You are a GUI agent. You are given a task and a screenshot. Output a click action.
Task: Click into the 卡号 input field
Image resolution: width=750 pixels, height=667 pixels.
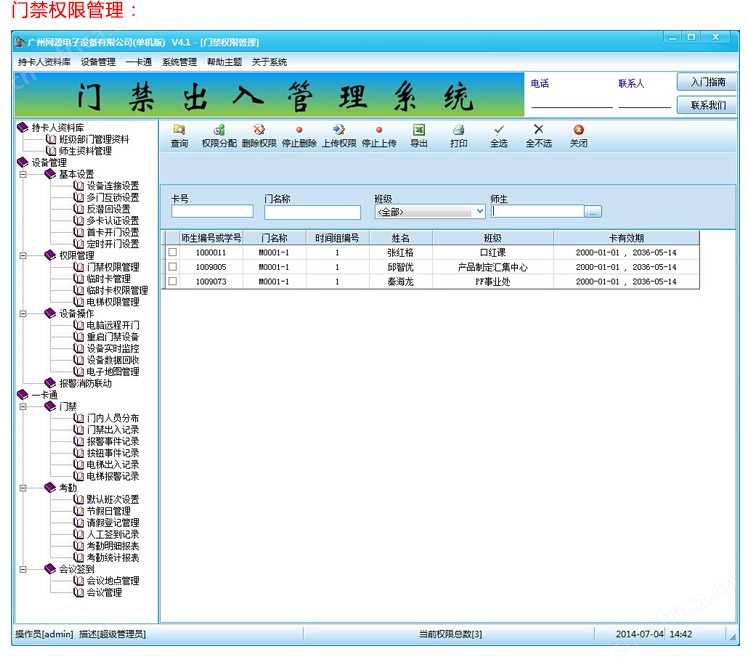(x=212, y=212)
